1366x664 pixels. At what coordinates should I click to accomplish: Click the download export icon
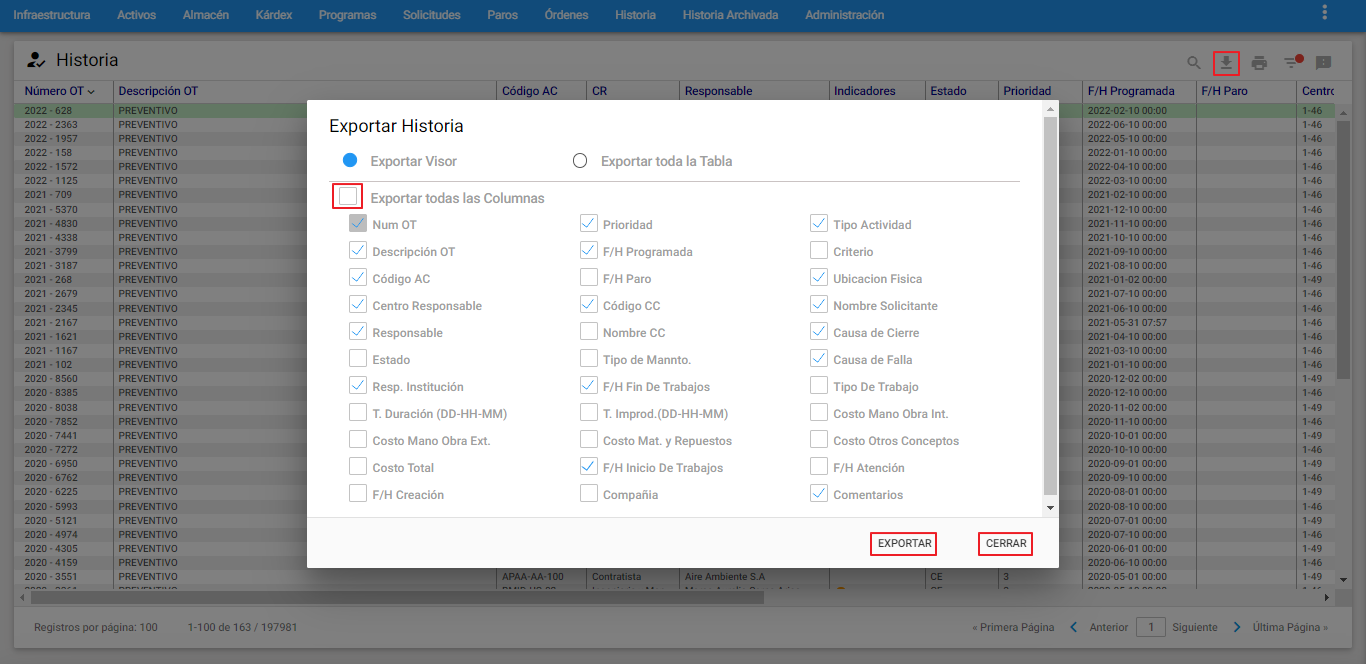(x=1226, y=62)
